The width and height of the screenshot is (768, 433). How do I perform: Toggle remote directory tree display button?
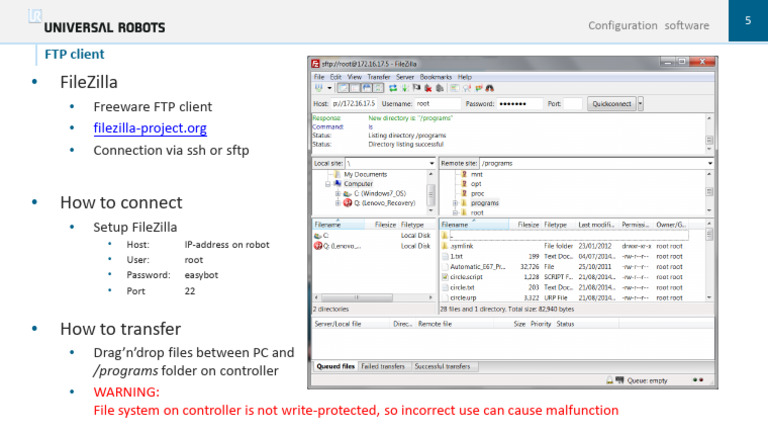[x=367, y=88]
